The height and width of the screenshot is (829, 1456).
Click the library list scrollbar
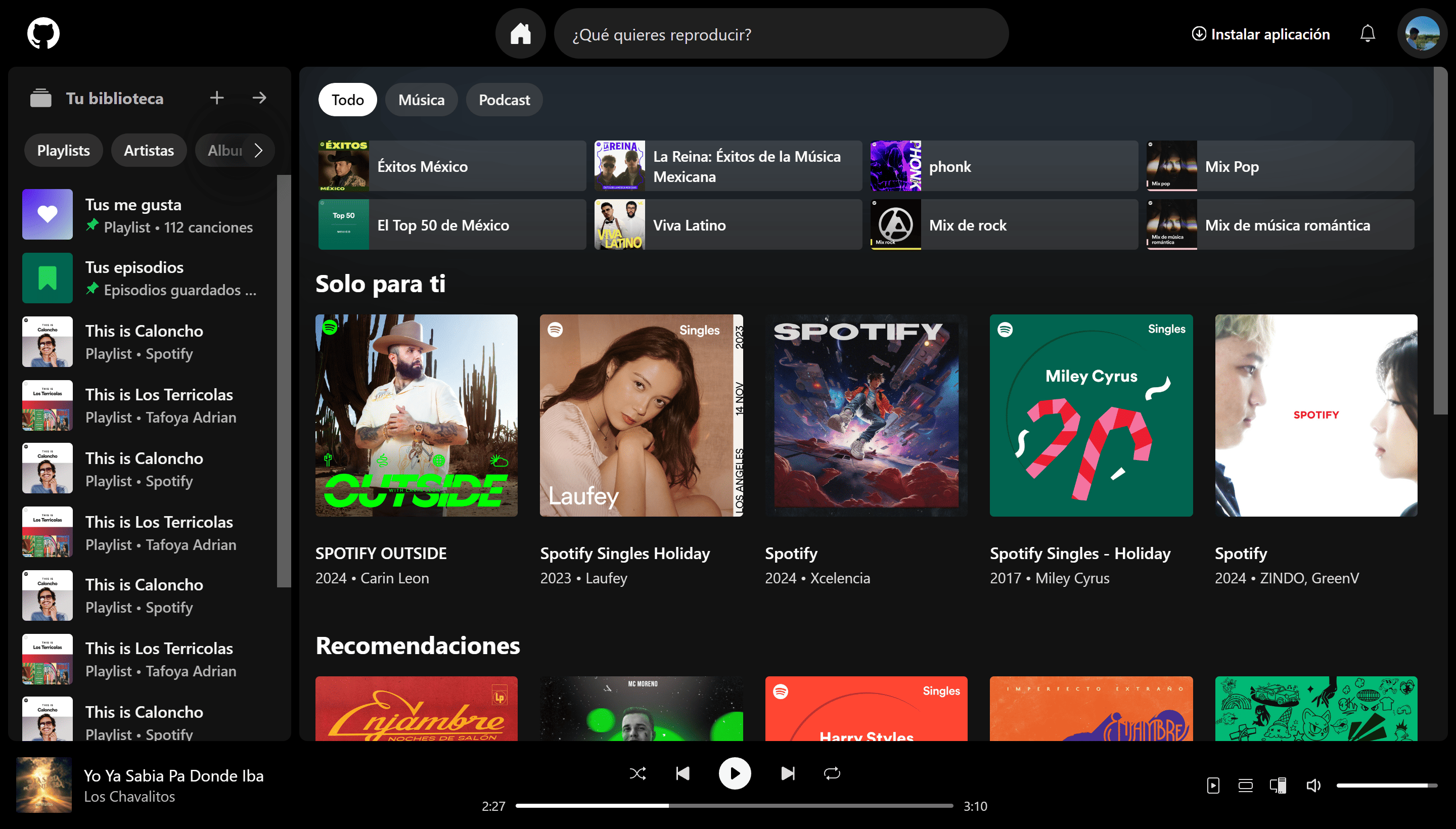coord(284,380)
